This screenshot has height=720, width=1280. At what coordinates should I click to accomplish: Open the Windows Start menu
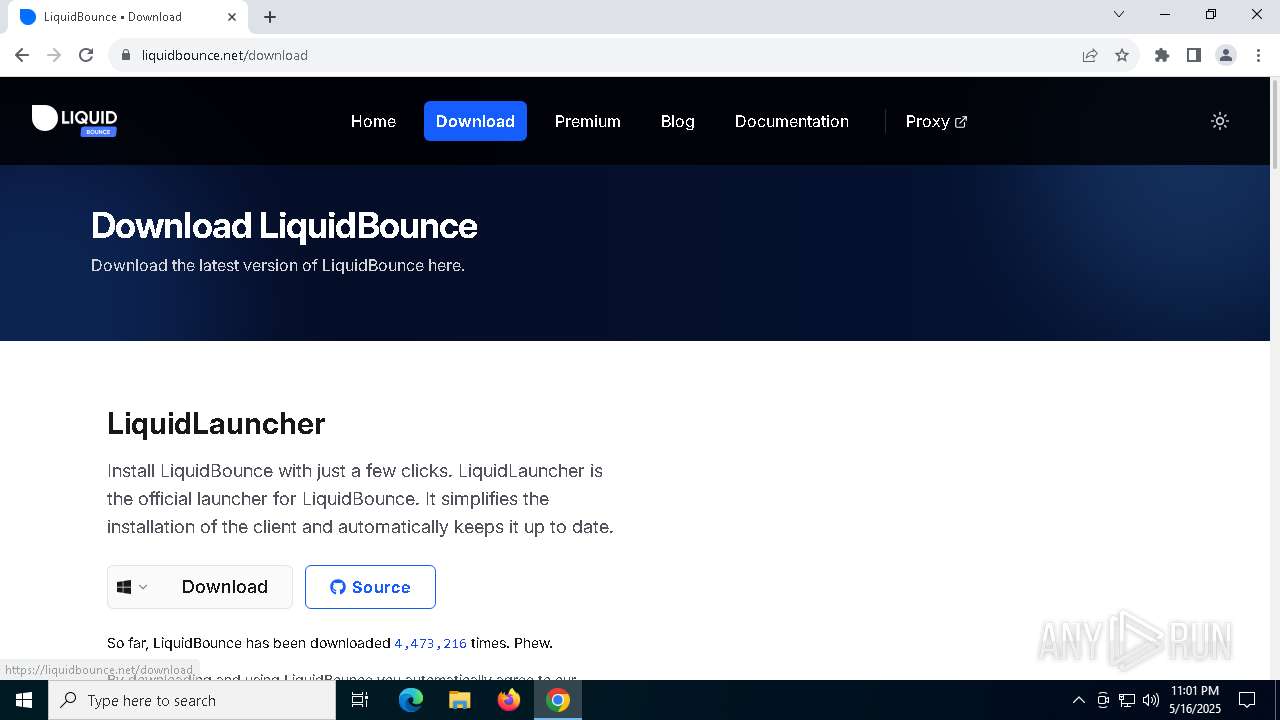pos(24,700)
